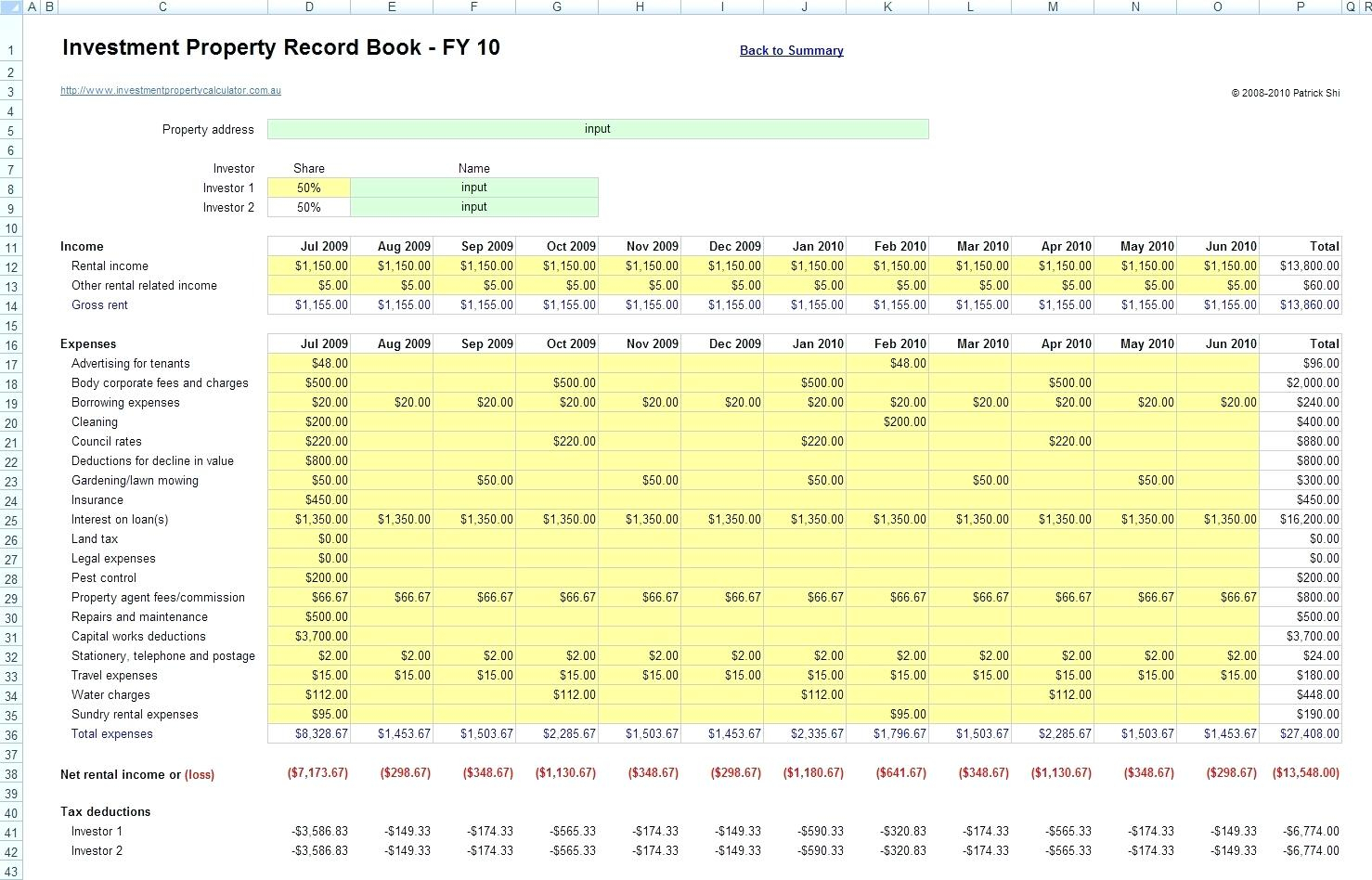1372x880 pixels.
Task: Select the Insurance $450.00 cell for Jul 2009
Action: [309, 500]
